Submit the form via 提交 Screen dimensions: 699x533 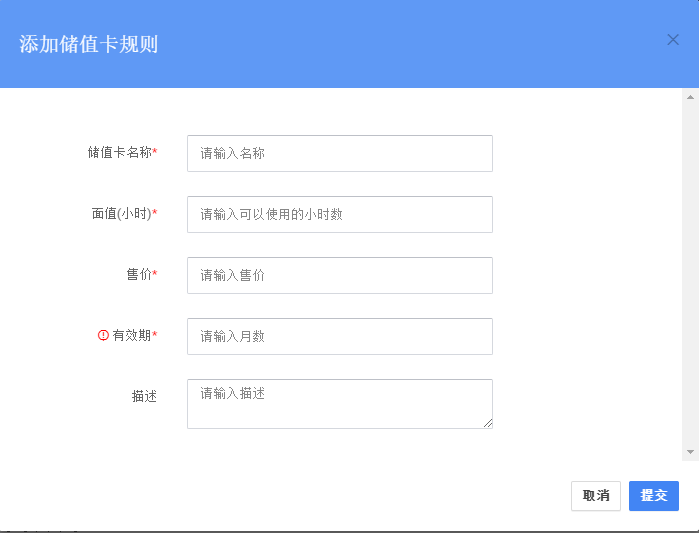(654, 496)
